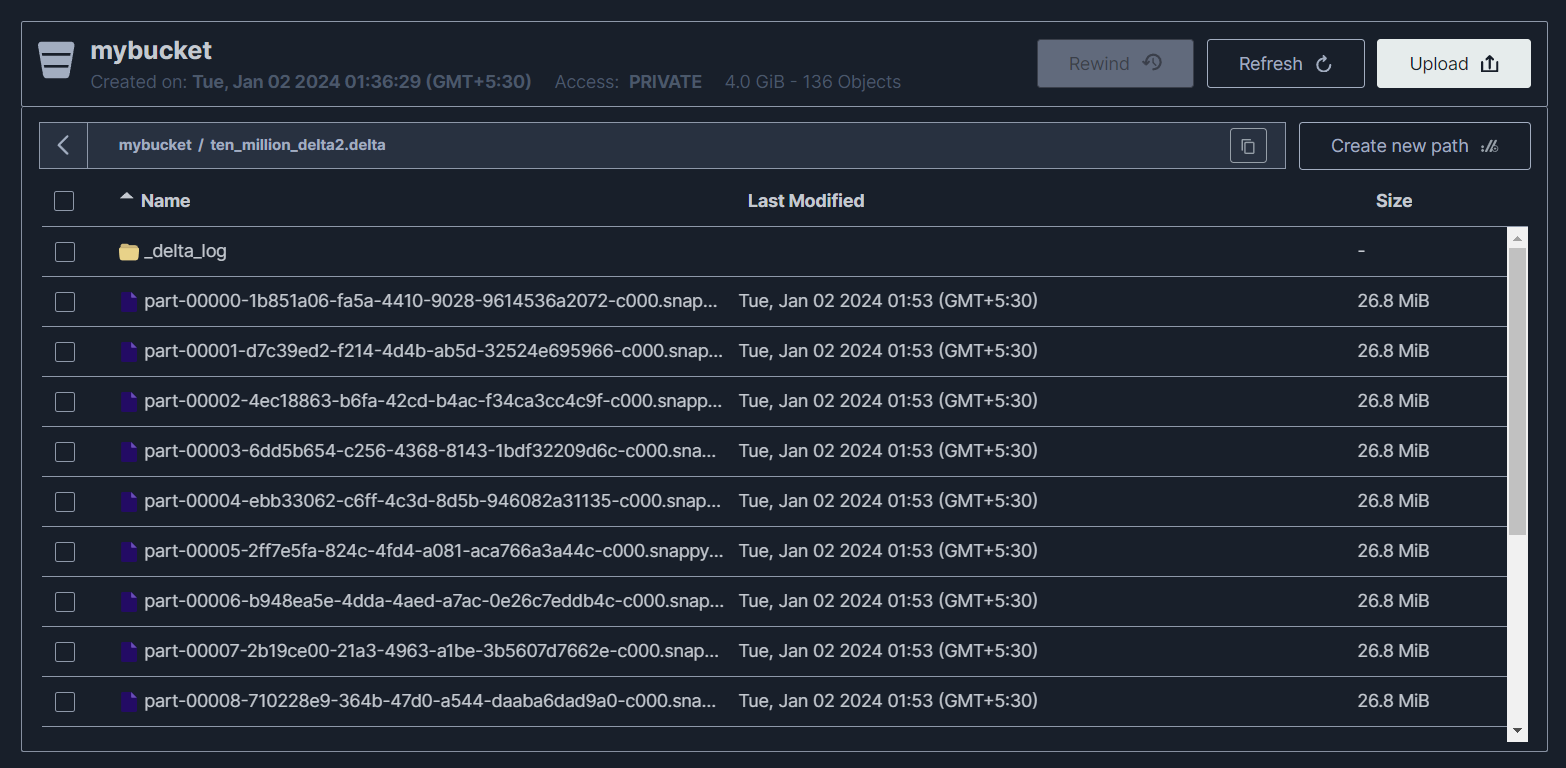This screenshot has height=768, width=1566.
Task: Click the file icon for part-00000
Action: (129, 302)
